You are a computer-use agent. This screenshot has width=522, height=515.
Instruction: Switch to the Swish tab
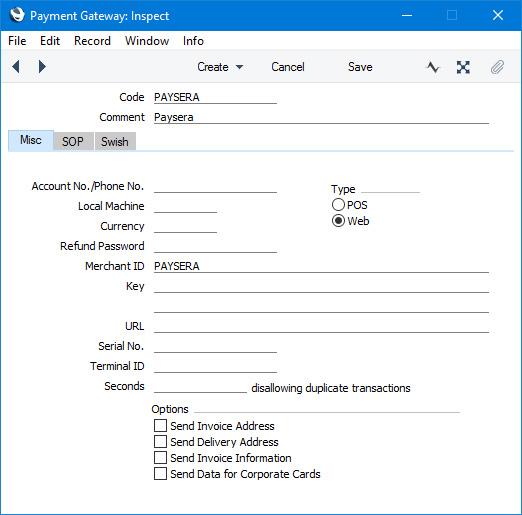point(115,141)
